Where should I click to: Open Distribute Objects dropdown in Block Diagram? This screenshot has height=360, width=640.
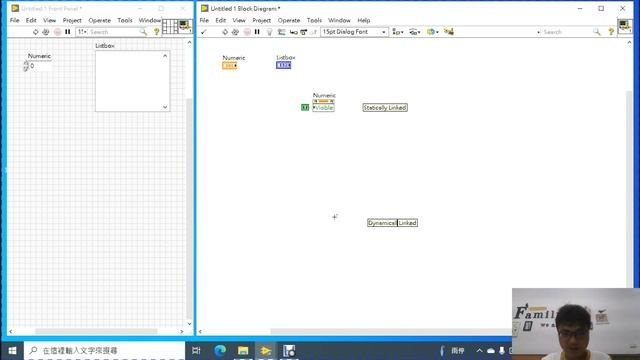[415, 32]
